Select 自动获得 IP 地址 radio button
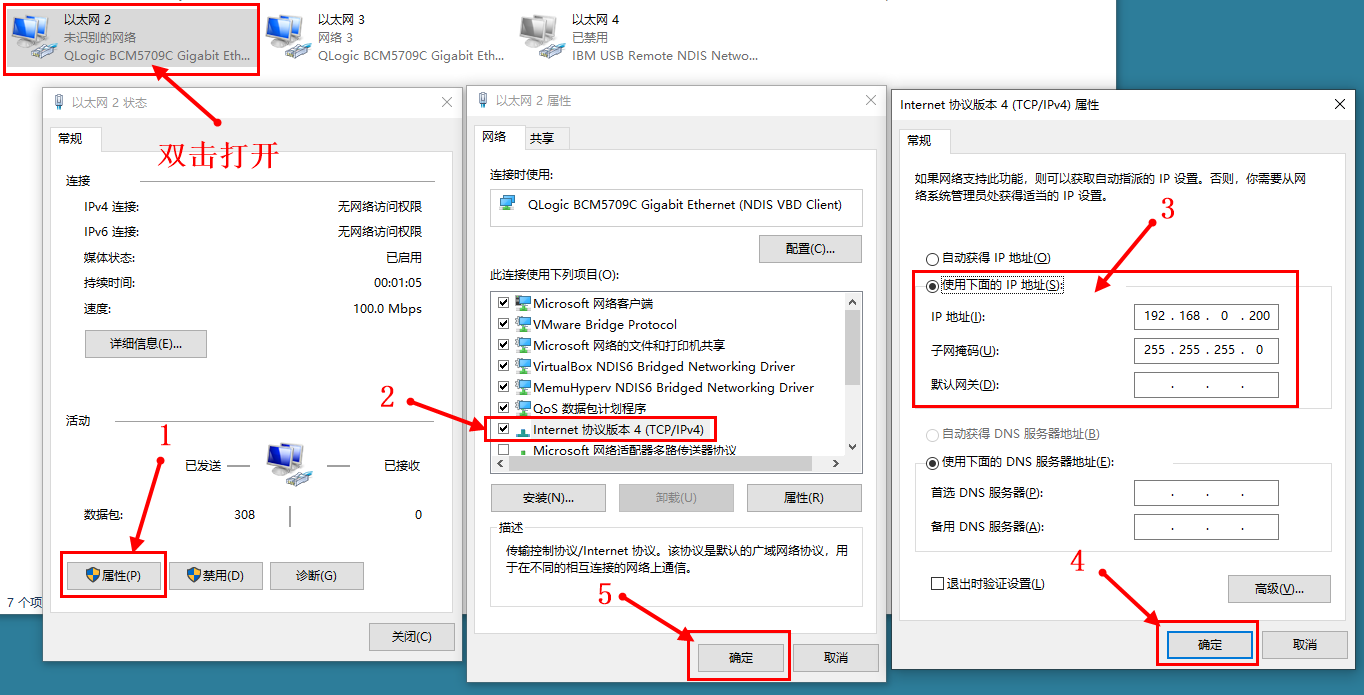 point(933,258)
